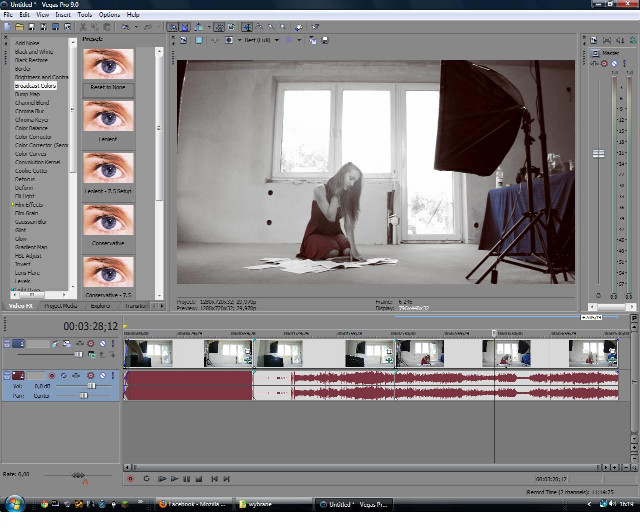640x529 pixels.
Task: Start recording from the transport bar
Action: pyautogui.click(x=131, y=479)
